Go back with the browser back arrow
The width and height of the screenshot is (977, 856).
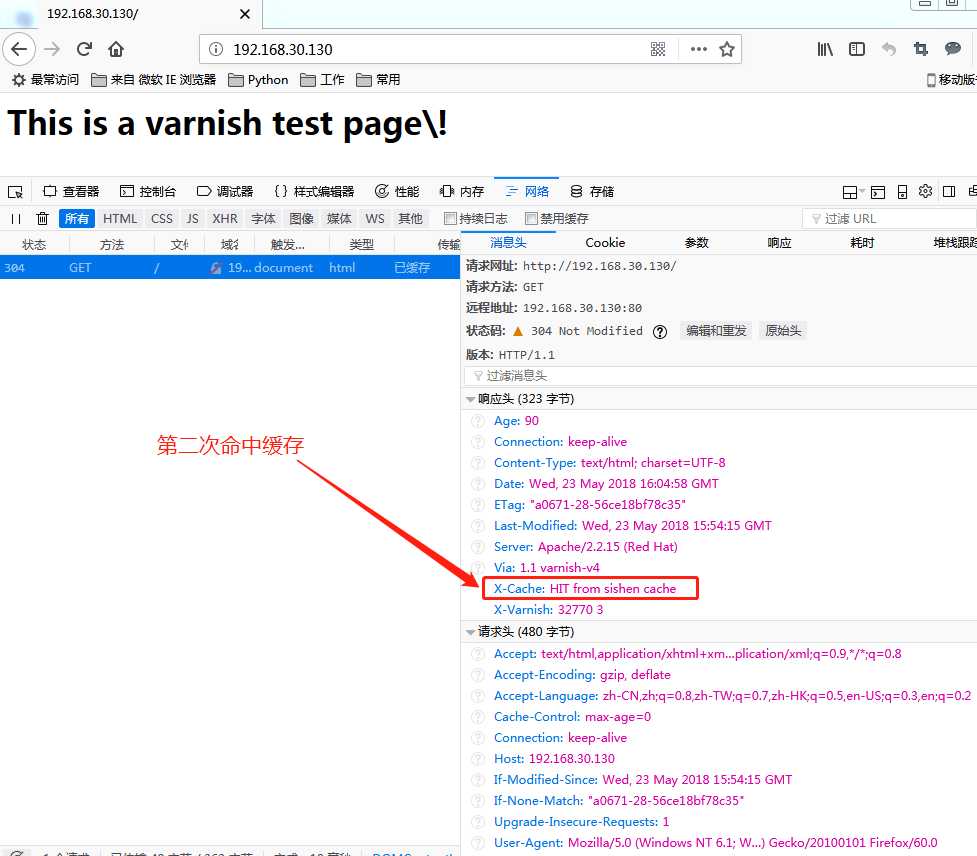click(19, 49)
